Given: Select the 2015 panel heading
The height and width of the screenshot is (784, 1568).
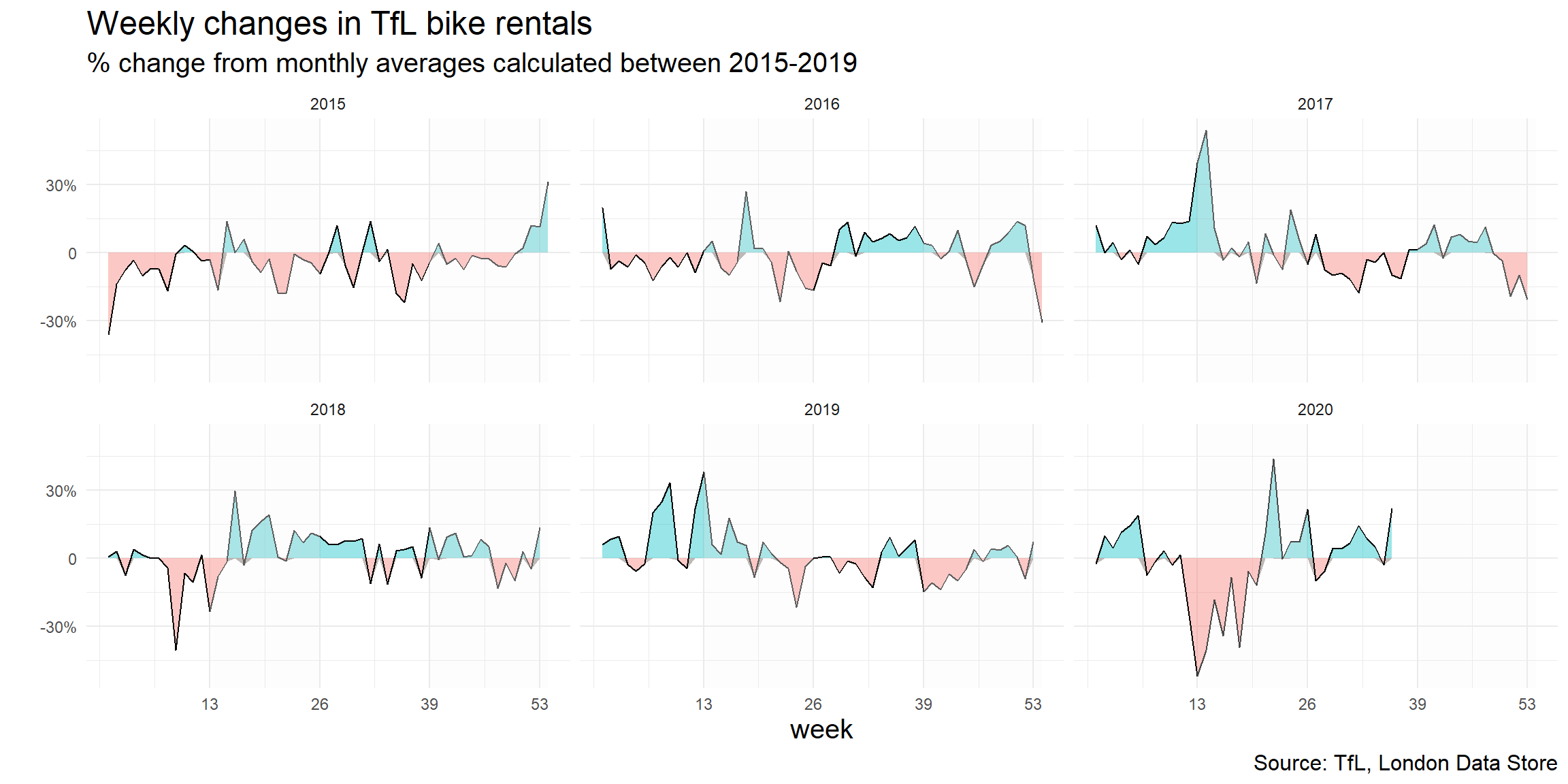Looking at the screenshot, I should tap(327, 104).
